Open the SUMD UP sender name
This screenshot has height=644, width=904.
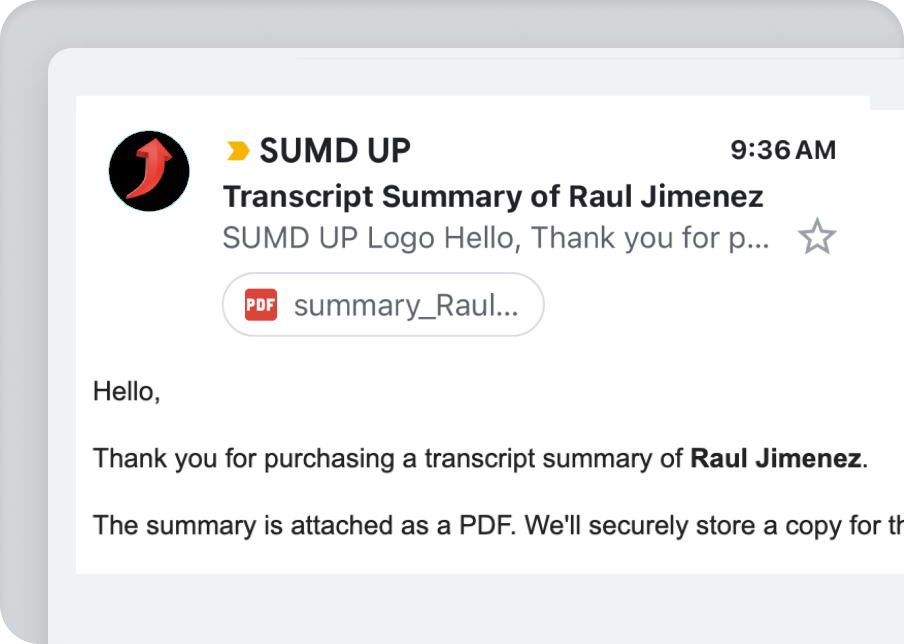pos(335,150)
